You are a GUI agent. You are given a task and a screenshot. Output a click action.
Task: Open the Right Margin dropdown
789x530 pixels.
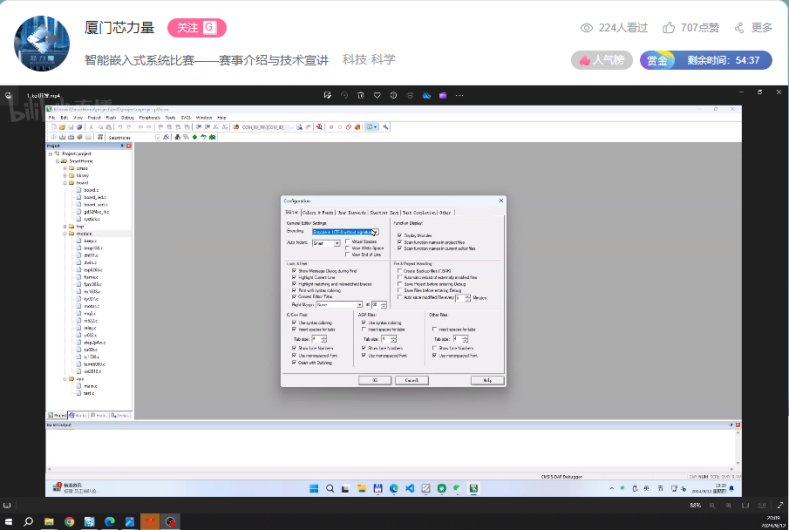(360, 305)
